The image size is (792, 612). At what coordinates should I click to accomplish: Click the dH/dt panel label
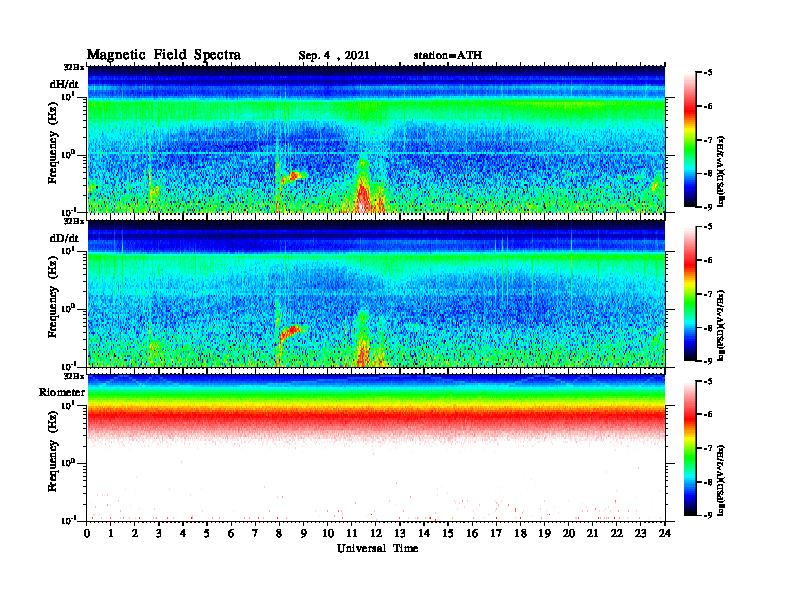64,84
